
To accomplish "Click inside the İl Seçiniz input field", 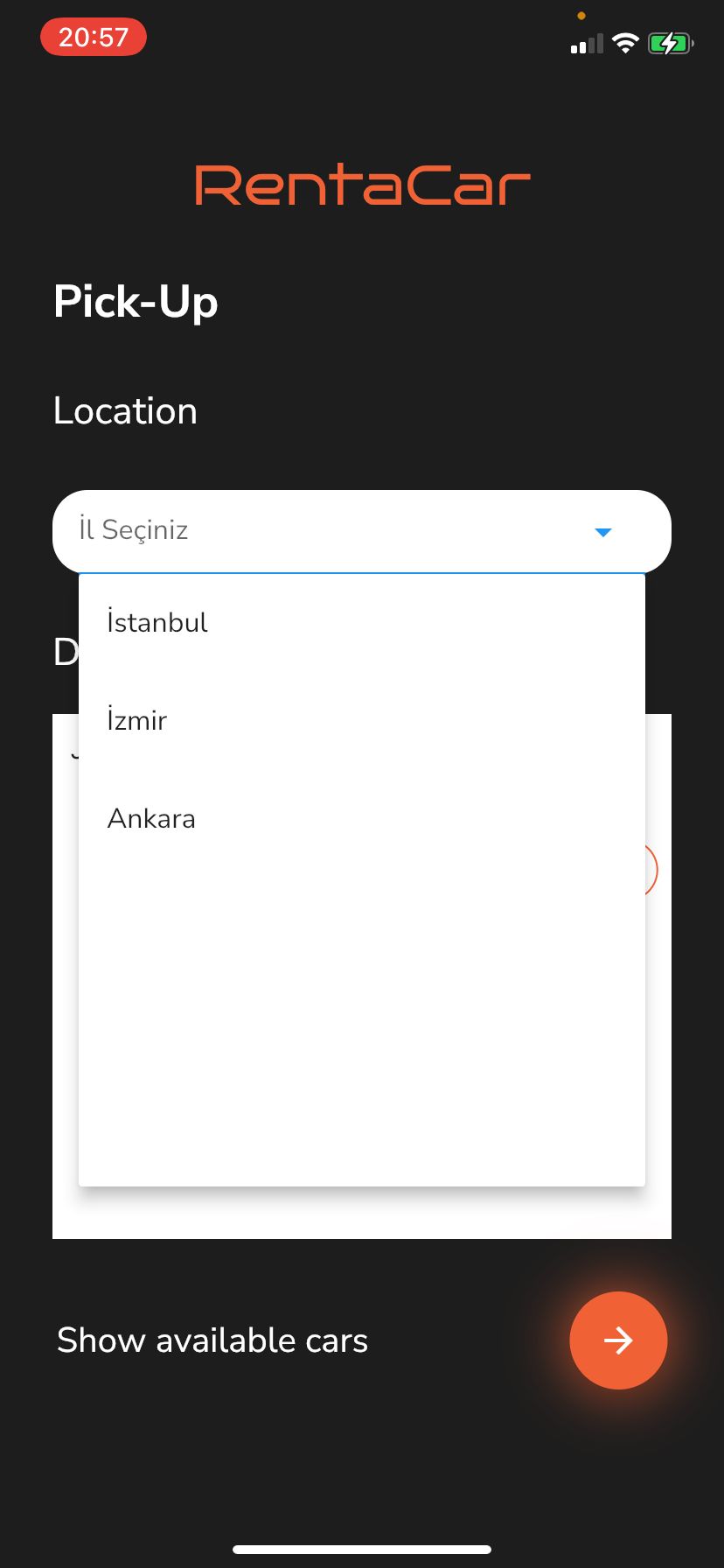I will tap(262, 531).
